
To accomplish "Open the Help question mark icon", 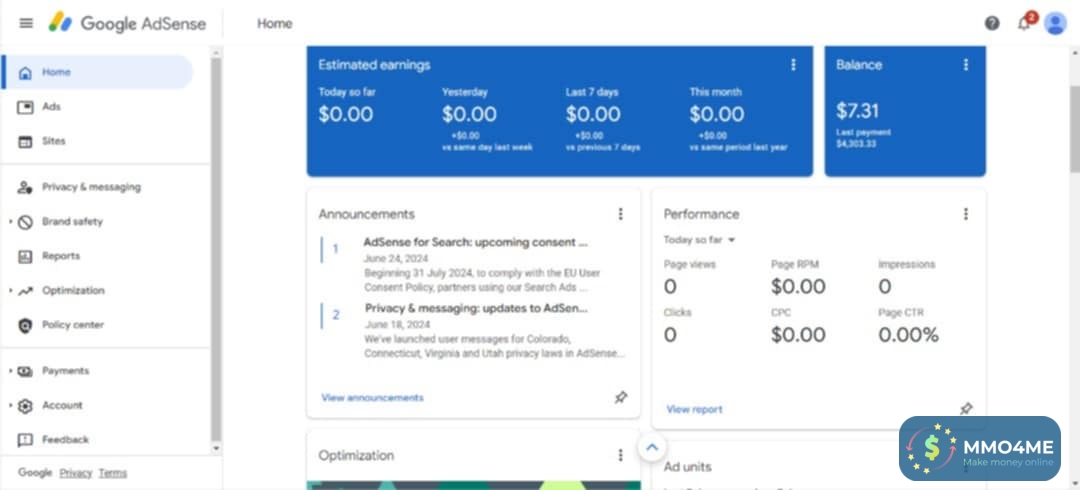I will point(992,23).
